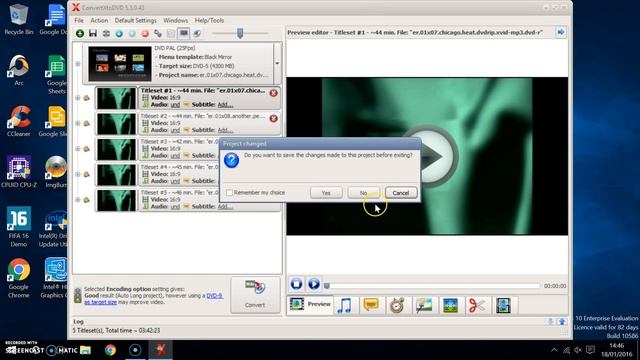Select the DVD menu template thumbnail
Viewport: 640px width, 360px height.
pos(120,64)
